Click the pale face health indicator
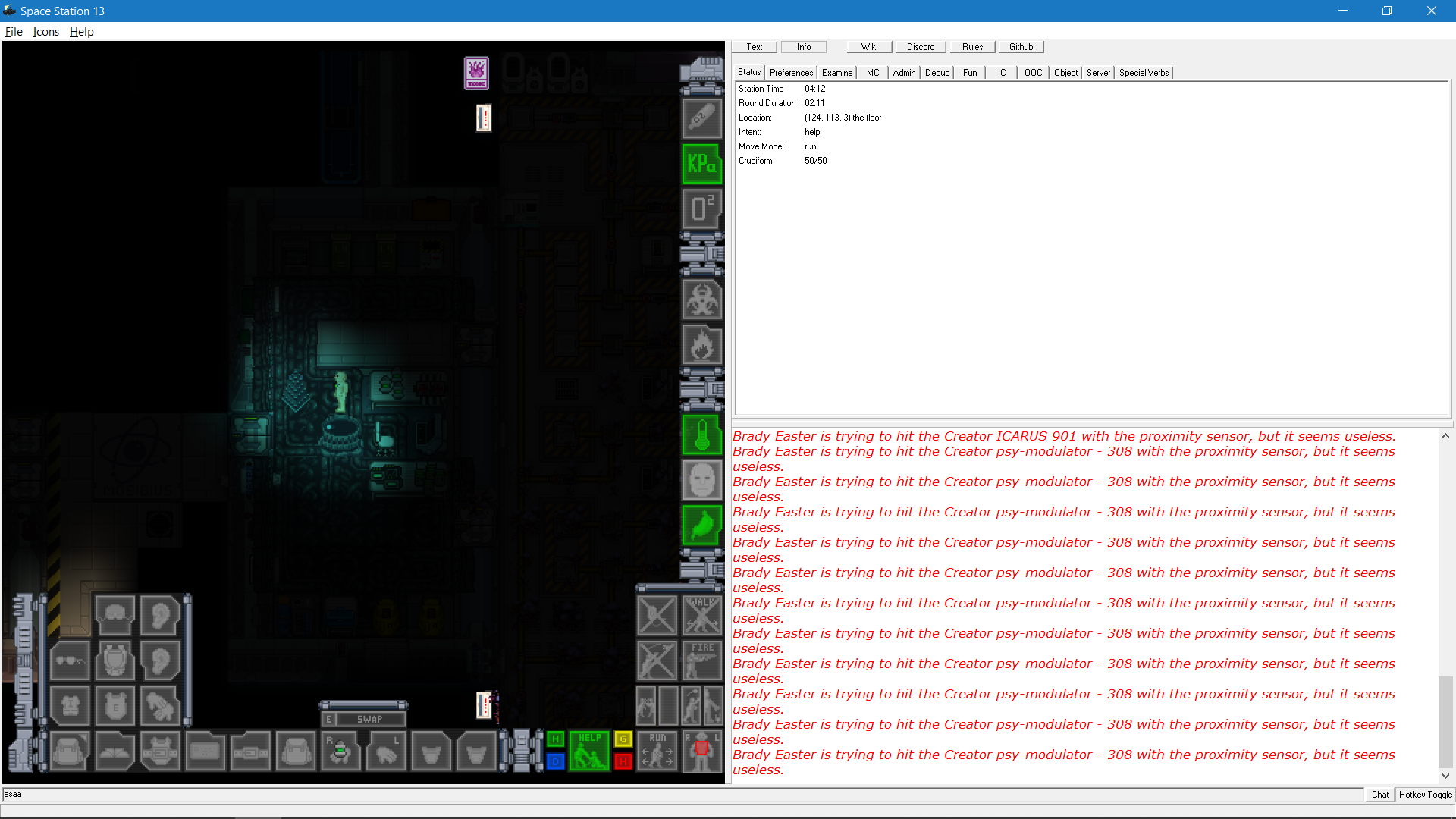Image resolution: width=1456 pixels, height=819 pixels. coord(701,480)
